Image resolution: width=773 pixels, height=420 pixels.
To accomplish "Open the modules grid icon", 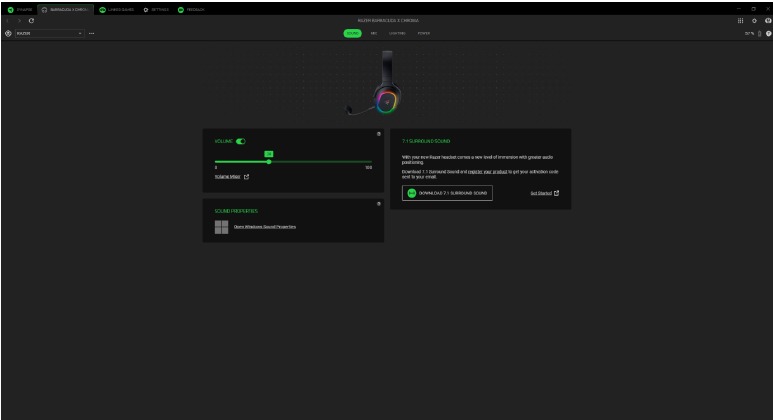I will pos(740,21).
